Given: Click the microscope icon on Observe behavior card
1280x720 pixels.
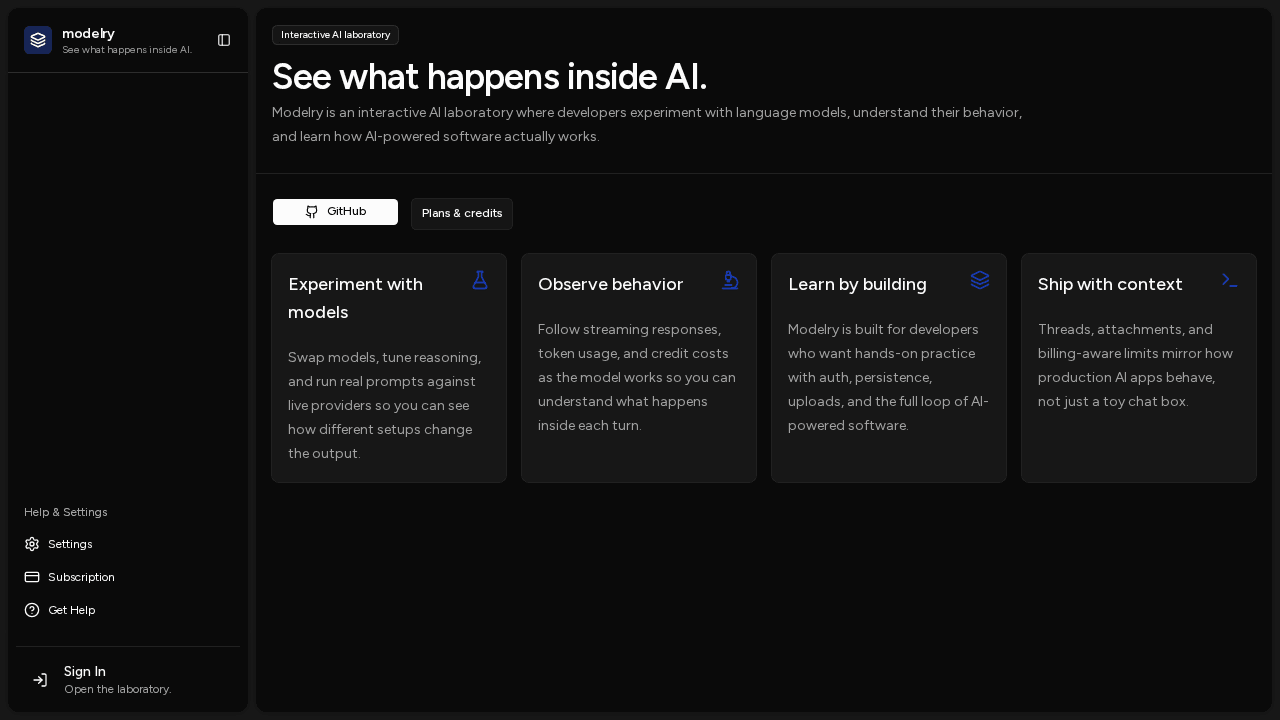Looking at the screenshot, I should 730,280.
